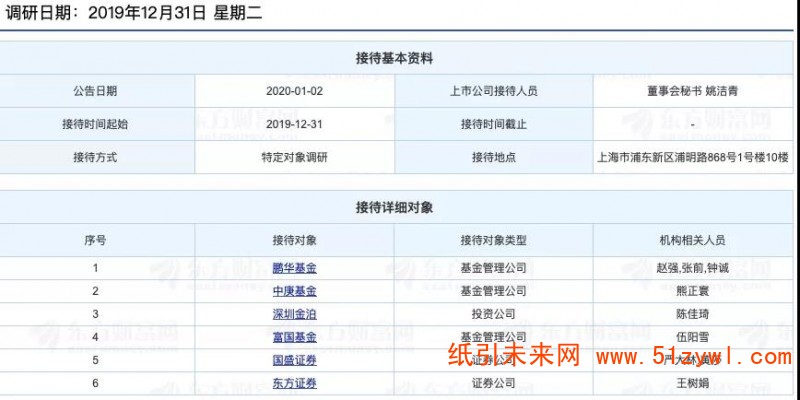Click the 接待详细对象 section header
Image resolution: width=800 pixels, height=400 pixels.
[394, 208]
